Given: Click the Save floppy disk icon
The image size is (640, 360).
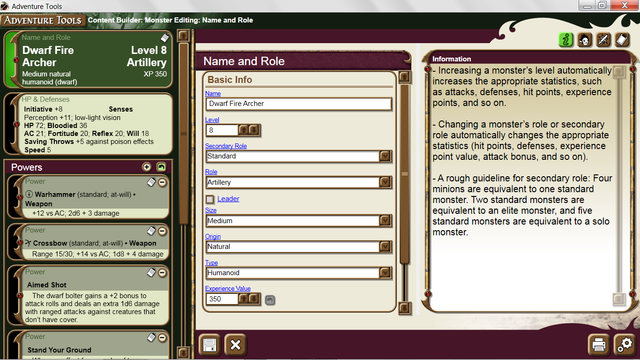Looking at the screenshot, I should 209,345.
